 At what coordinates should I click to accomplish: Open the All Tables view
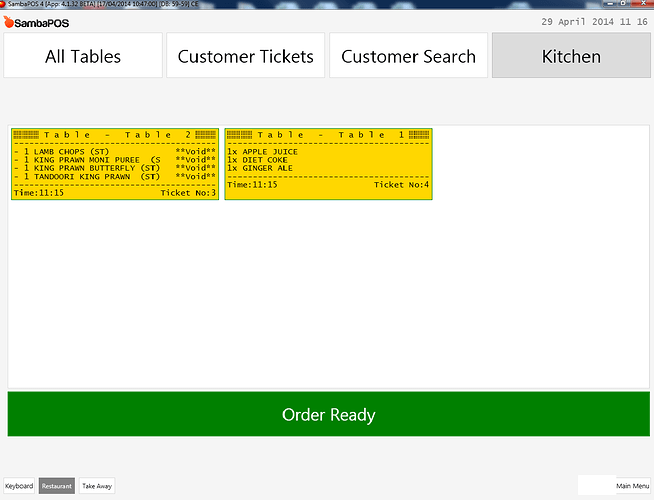tap(83, 55)
